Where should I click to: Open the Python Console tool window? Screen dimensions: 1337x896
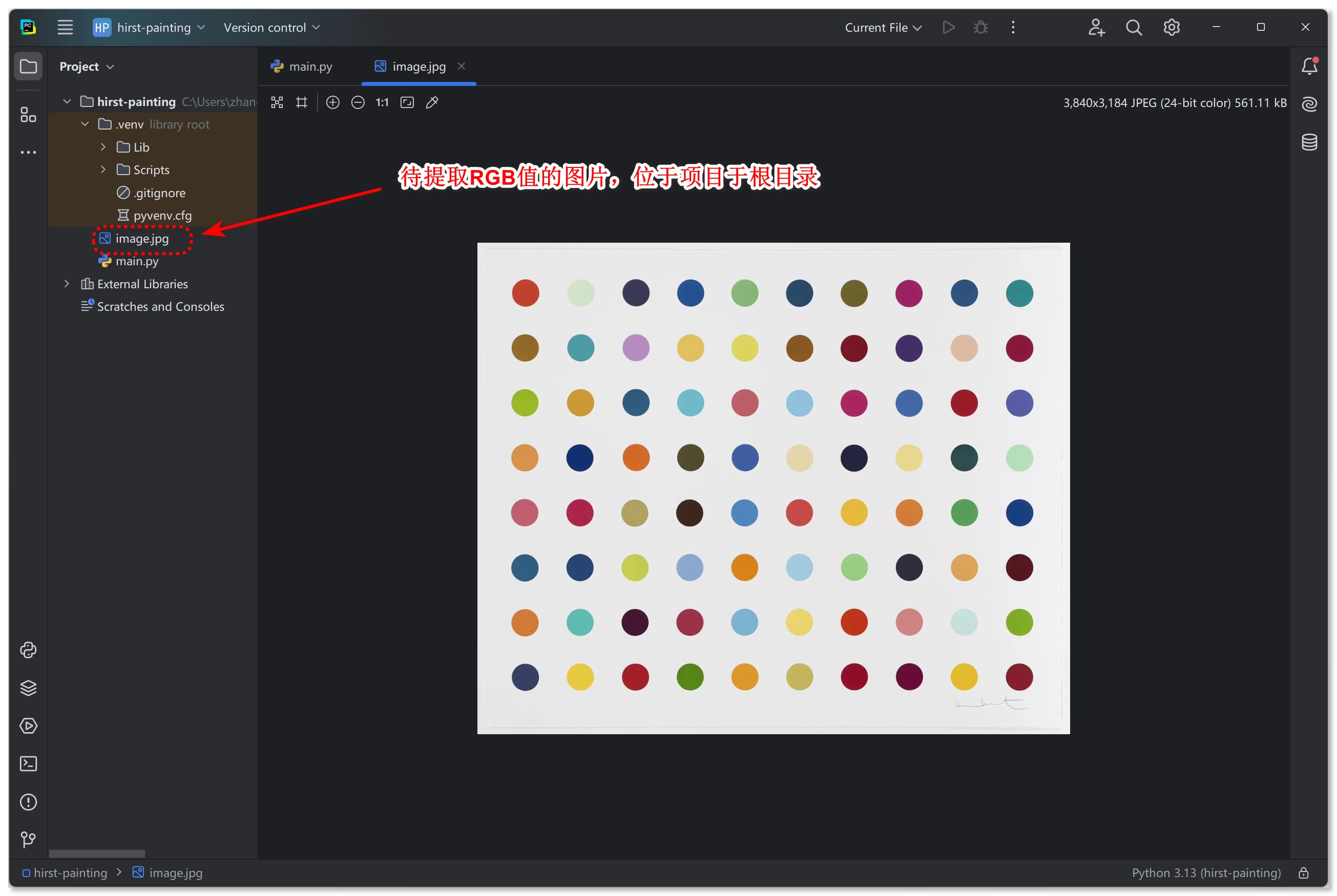pos(28,650)
